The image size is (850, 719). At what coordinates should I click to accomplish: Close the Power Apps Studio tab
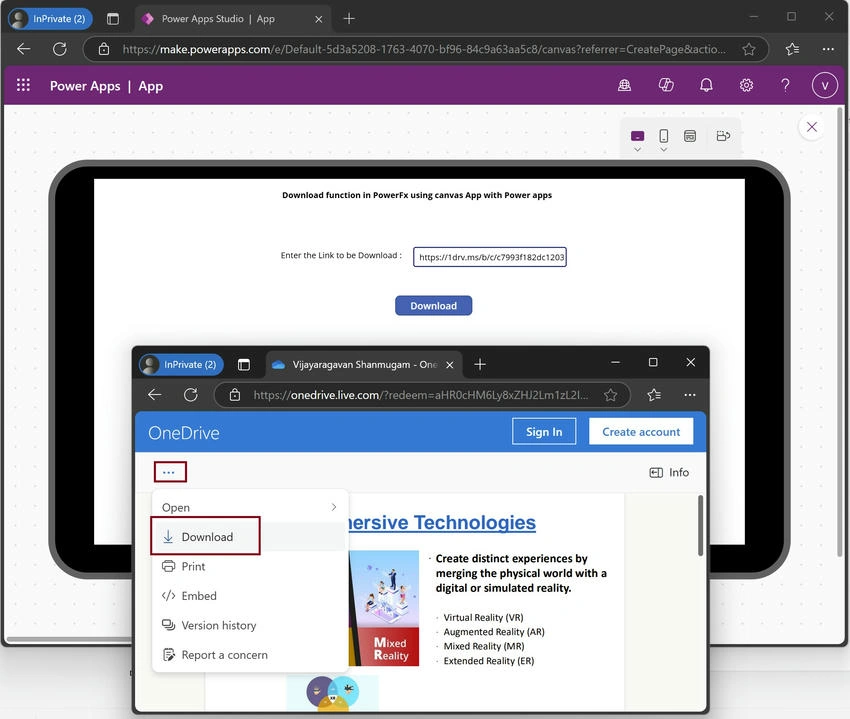click(x=319, y=19)
